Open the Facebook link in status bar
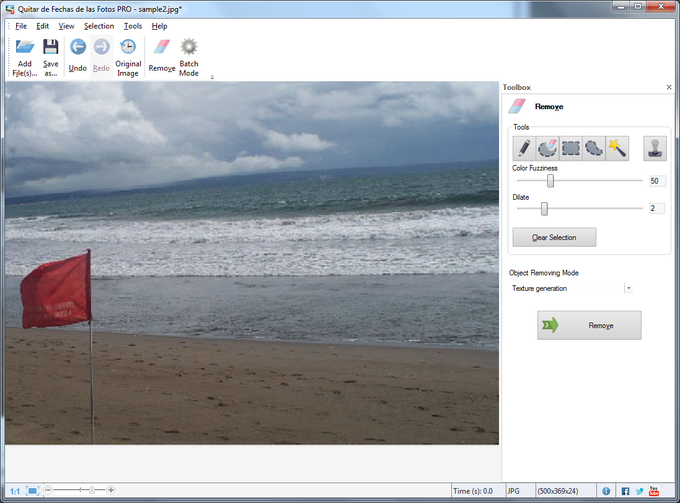The height and width of the screenshot is (503, 680). [625, 491]
